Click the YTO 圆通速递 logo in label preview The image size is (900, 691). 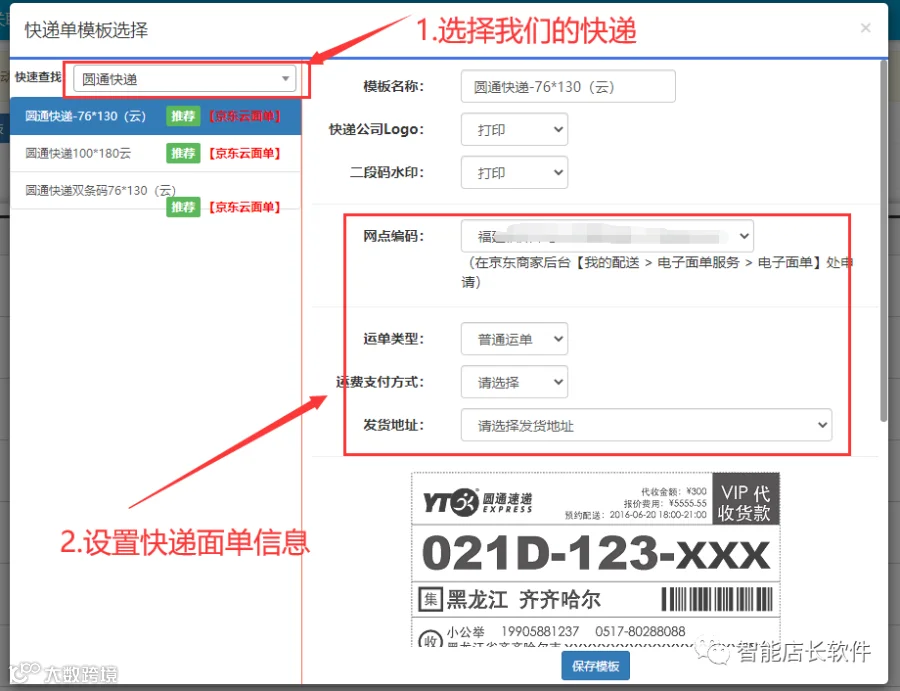(x=478, y=502)
